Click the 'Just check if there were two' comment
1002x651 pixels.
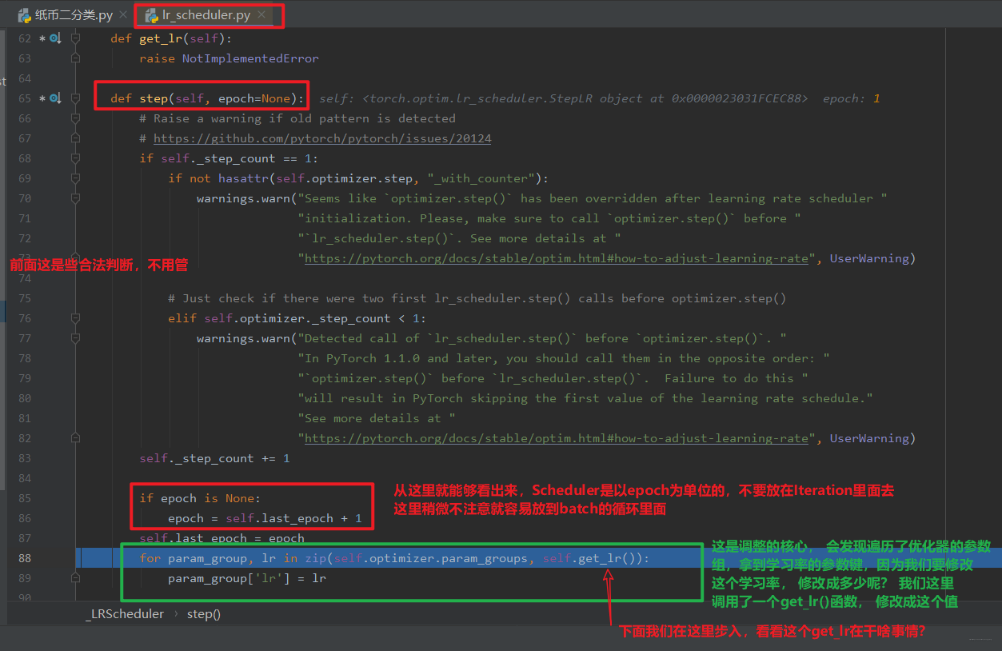[x=477, y=298]
